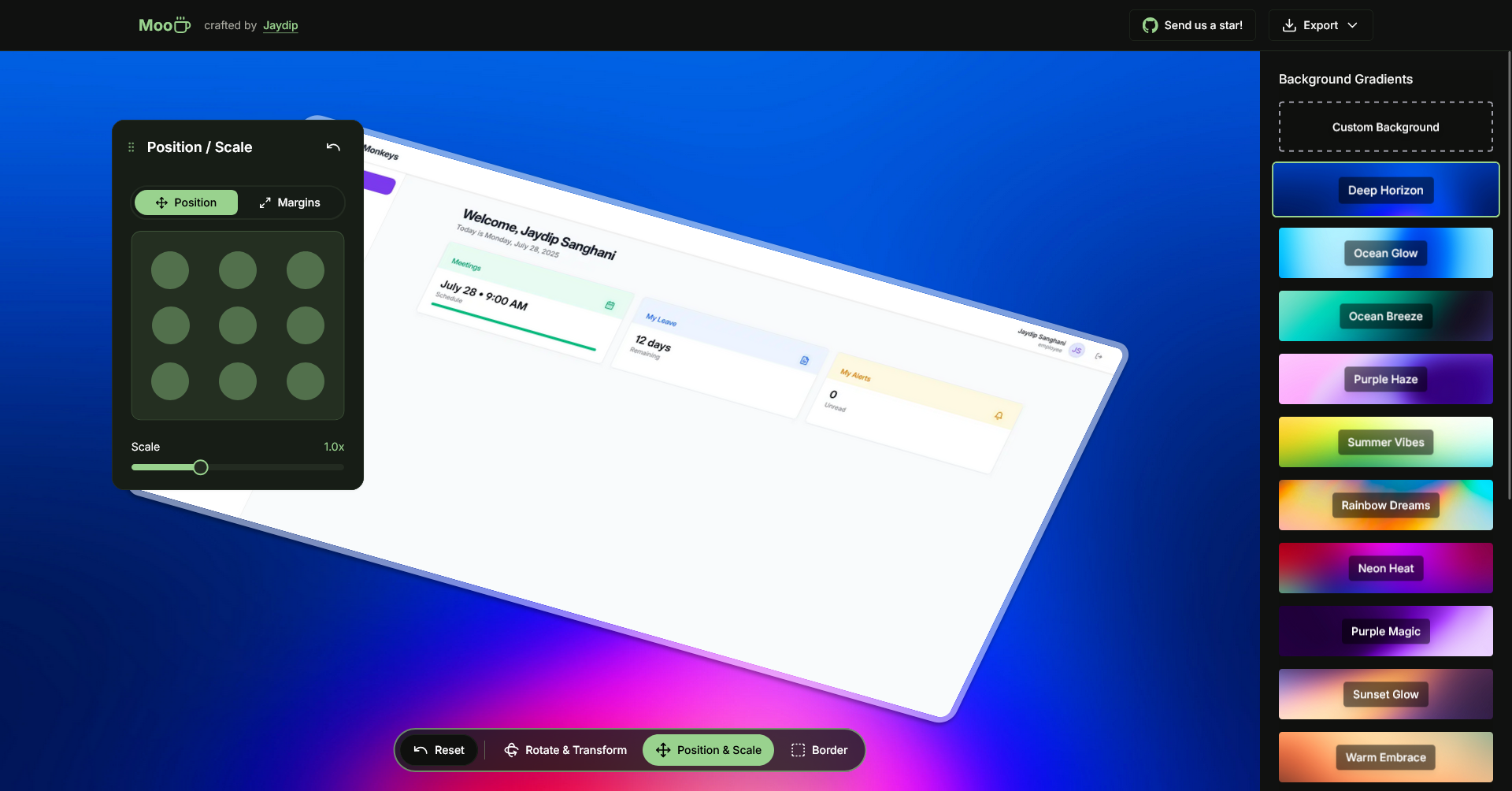Click the 12 days leave value

point(653,344)
